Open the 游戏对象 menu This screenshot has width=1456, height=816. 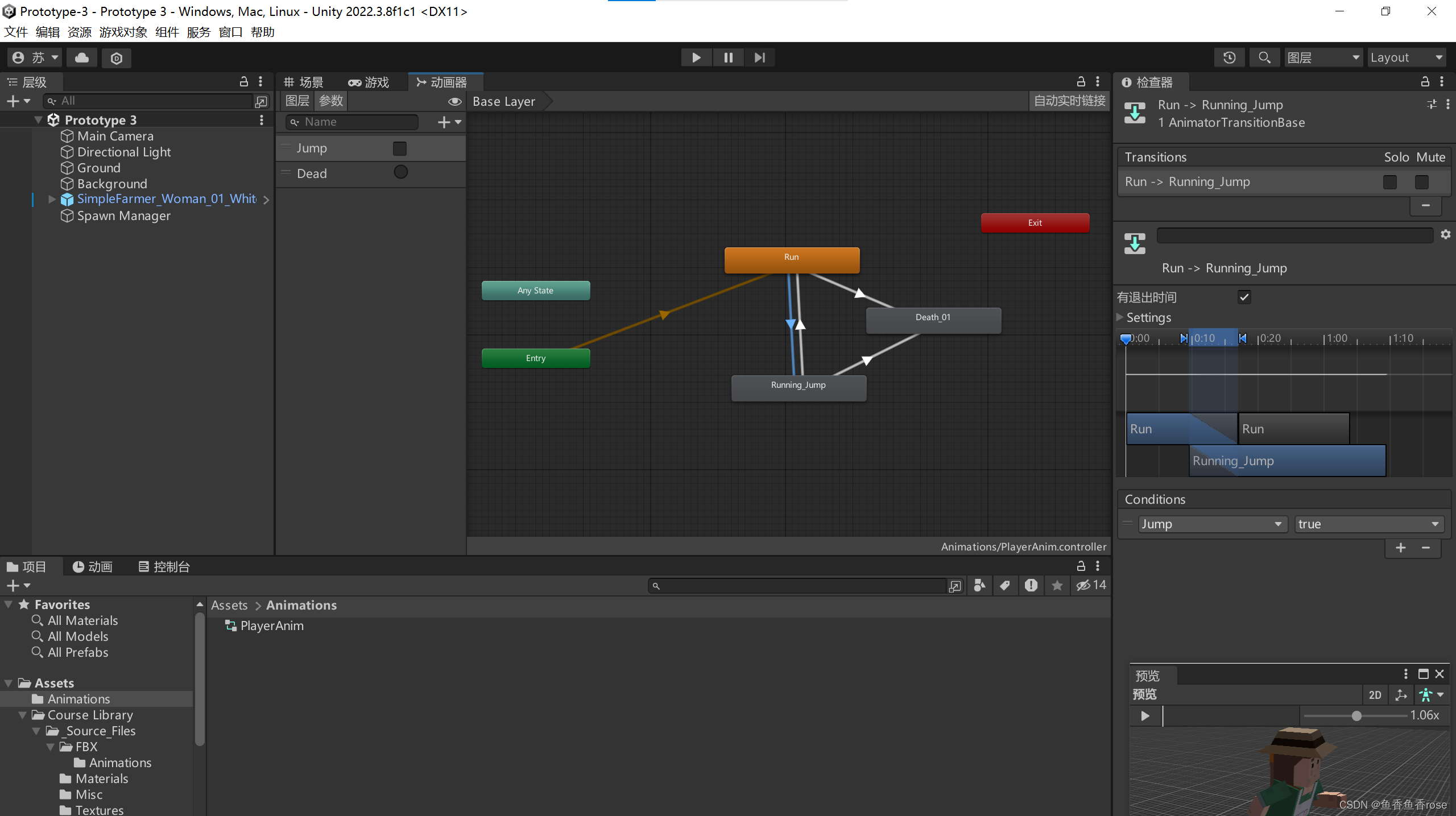123,32
